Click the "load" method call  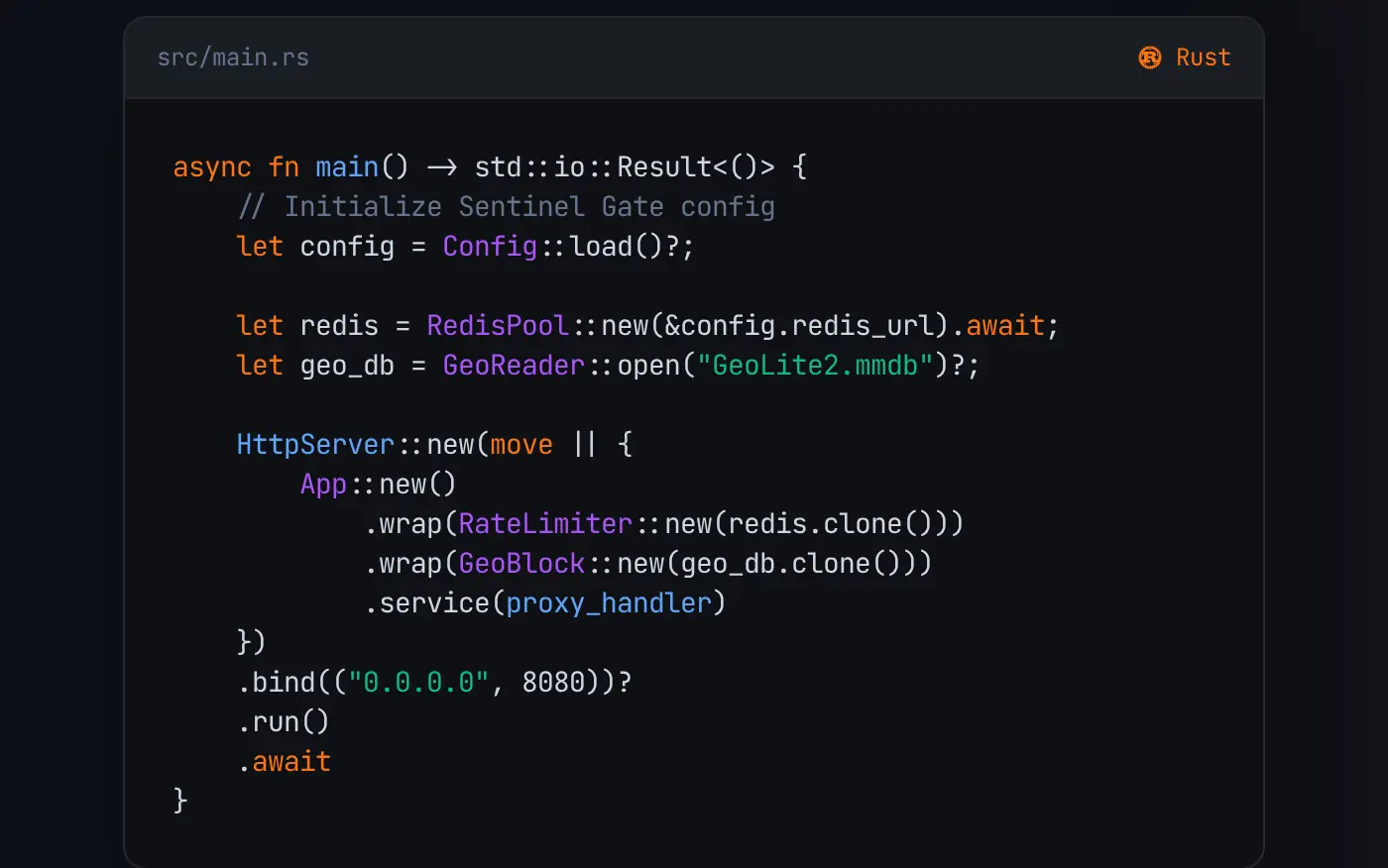coord(601,246)
